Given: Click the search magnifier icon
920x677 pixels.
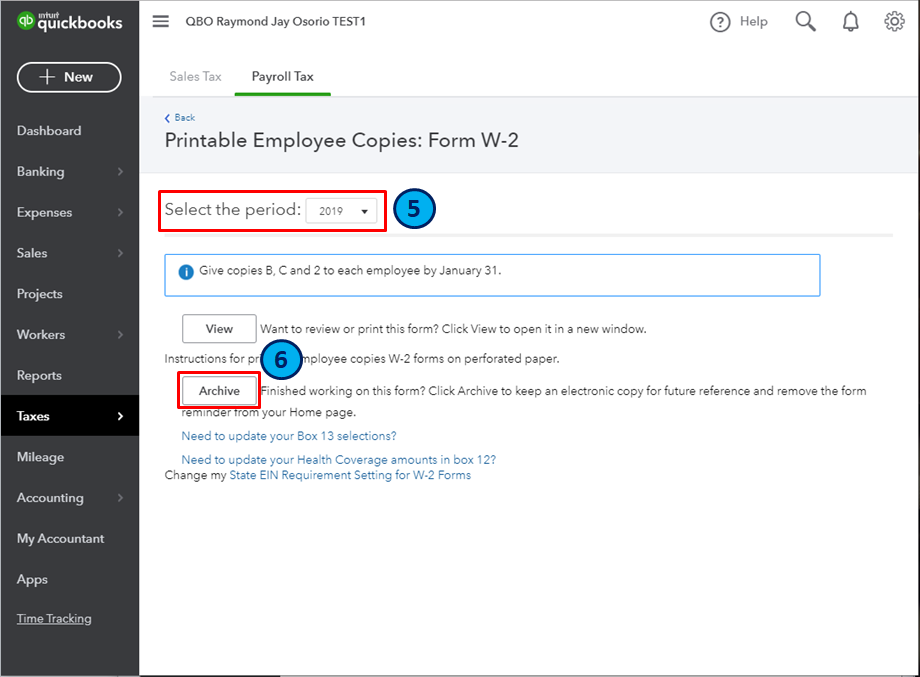Looking at the screenshot, I should point(805,22).
